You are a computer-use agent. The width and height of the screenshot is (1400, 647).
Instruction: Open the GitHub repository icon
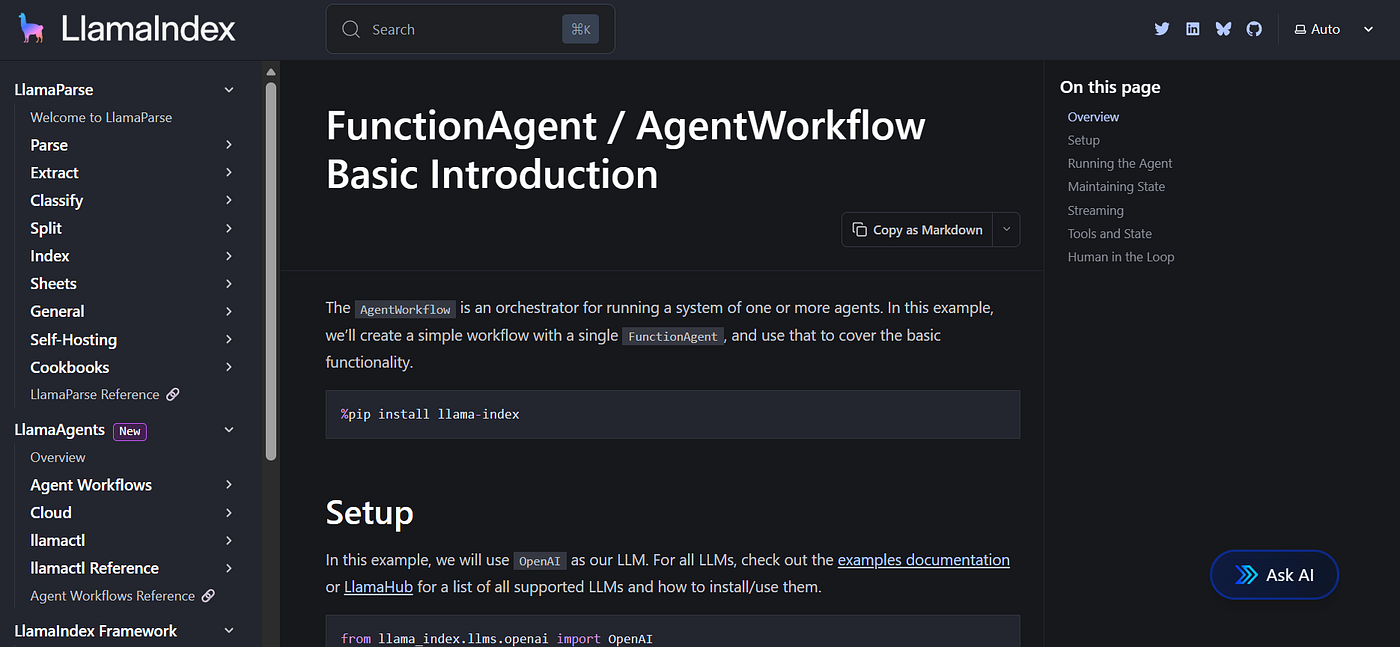tap(1254, 29)
